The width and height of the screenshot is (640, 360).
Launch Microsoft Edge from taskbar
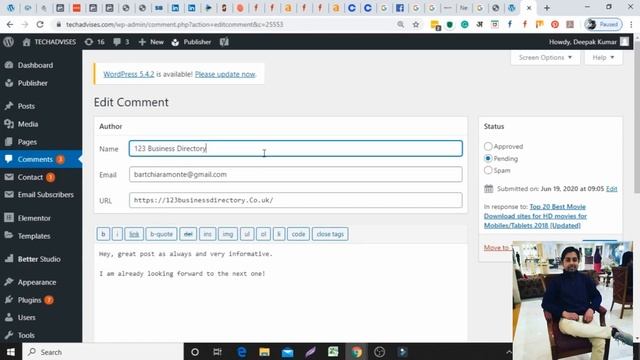[242, 352]
